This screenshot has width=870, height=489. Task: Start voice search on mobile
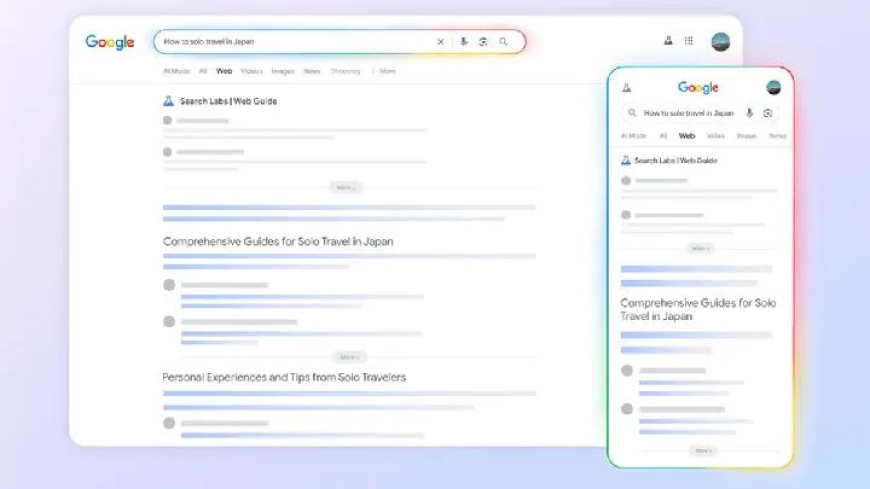(x=750, y=113)
